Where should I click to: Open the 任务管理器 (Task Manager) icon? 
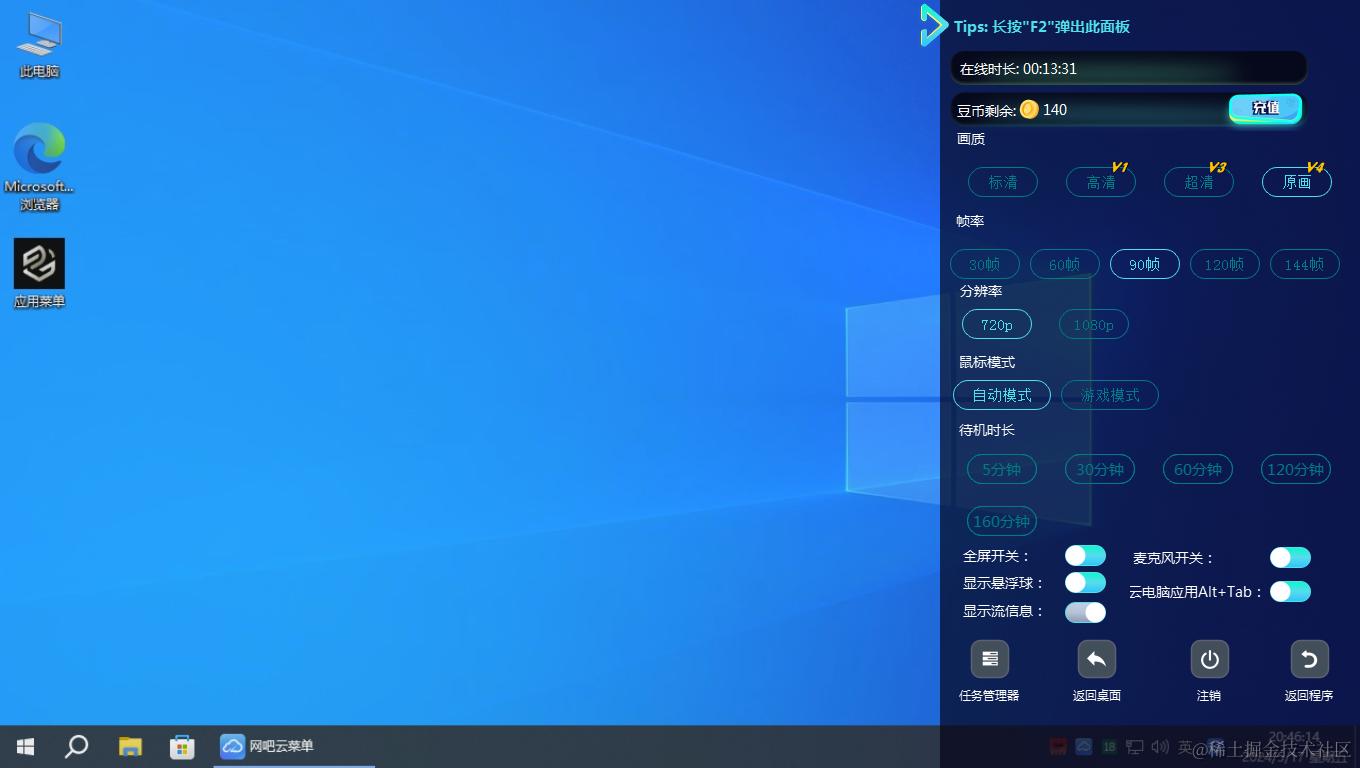click(989, 658)
